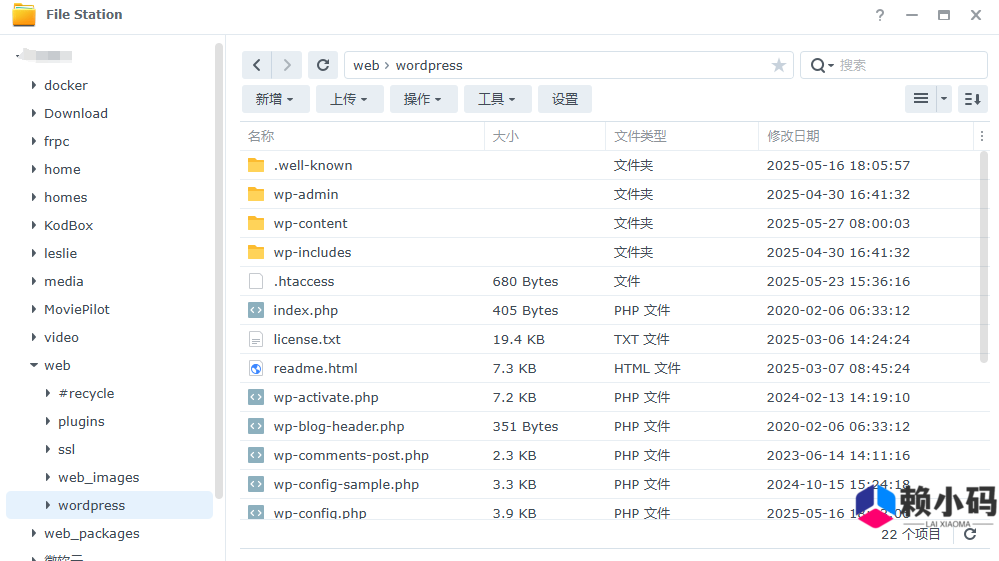Select the web_images subfolder in tree

point(99,478)
